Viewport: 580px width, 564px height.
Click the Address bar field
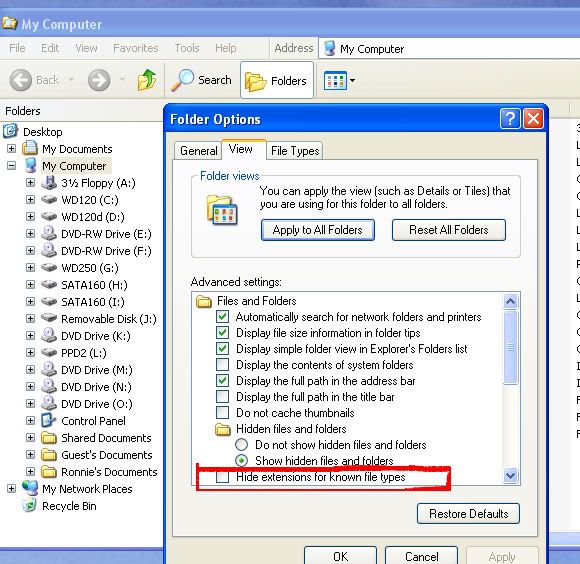449,48
